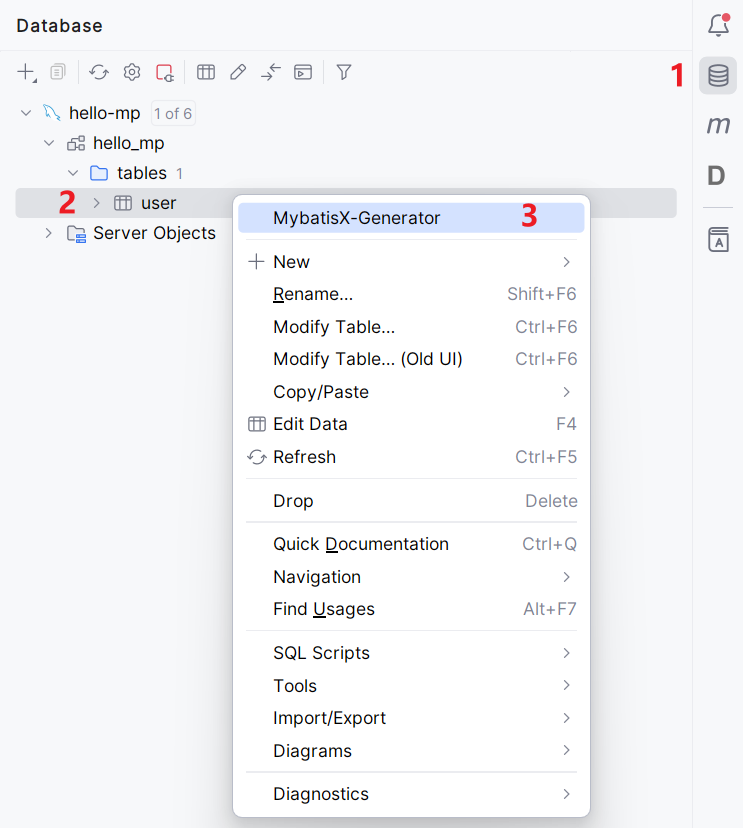Open the Notifications bell icon

(x=717, y=25)
